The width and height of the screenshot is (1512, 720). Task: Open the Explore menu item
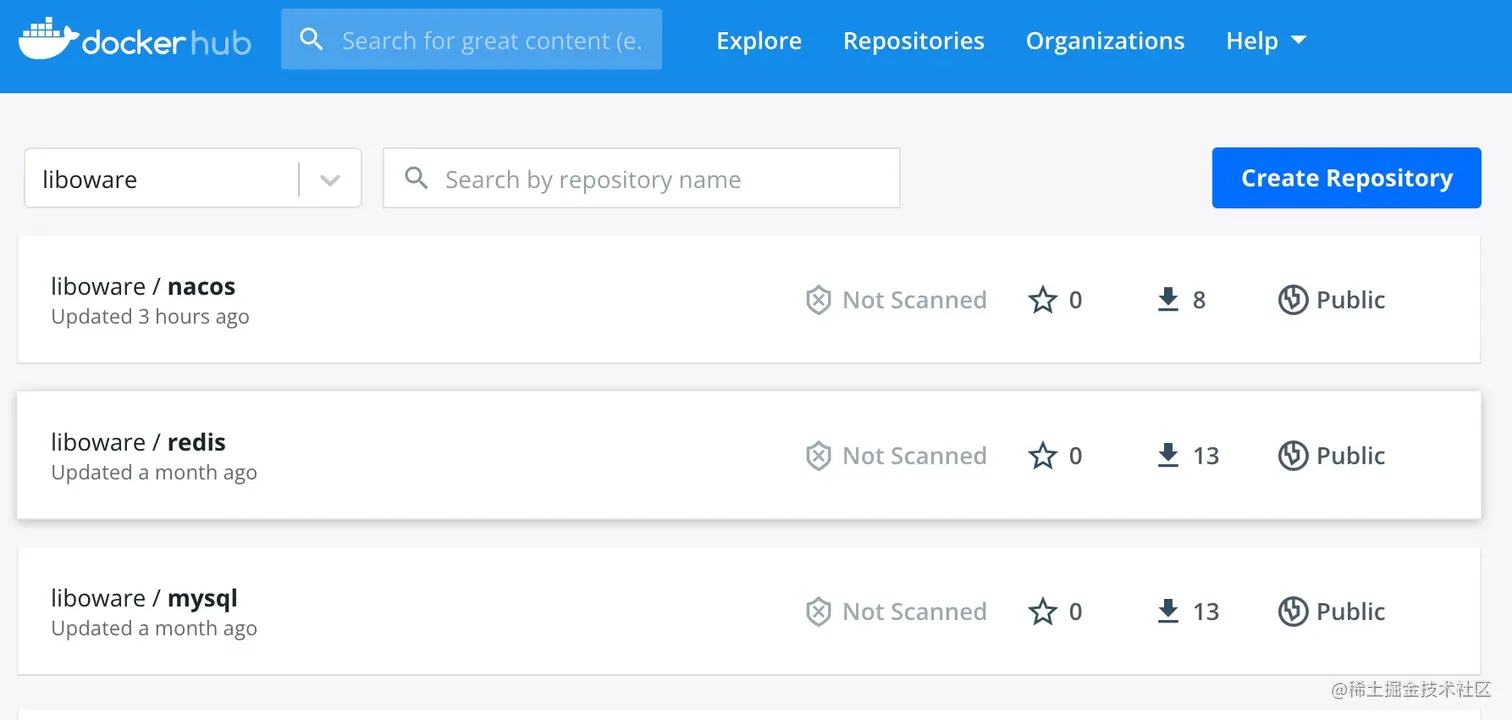[x=759, y=41]
